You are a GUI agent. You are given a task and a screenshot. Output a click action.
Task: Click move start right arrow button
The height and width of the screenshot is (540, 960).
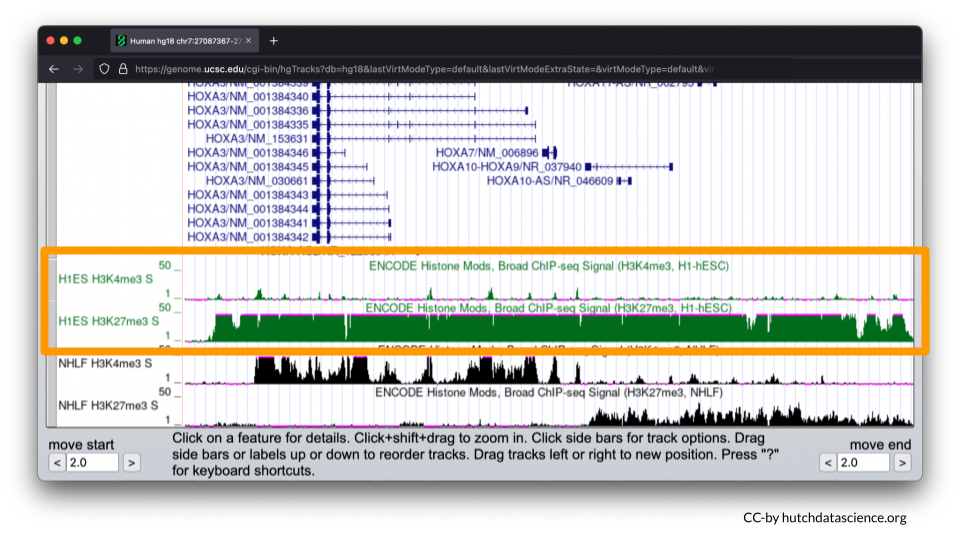132,463
